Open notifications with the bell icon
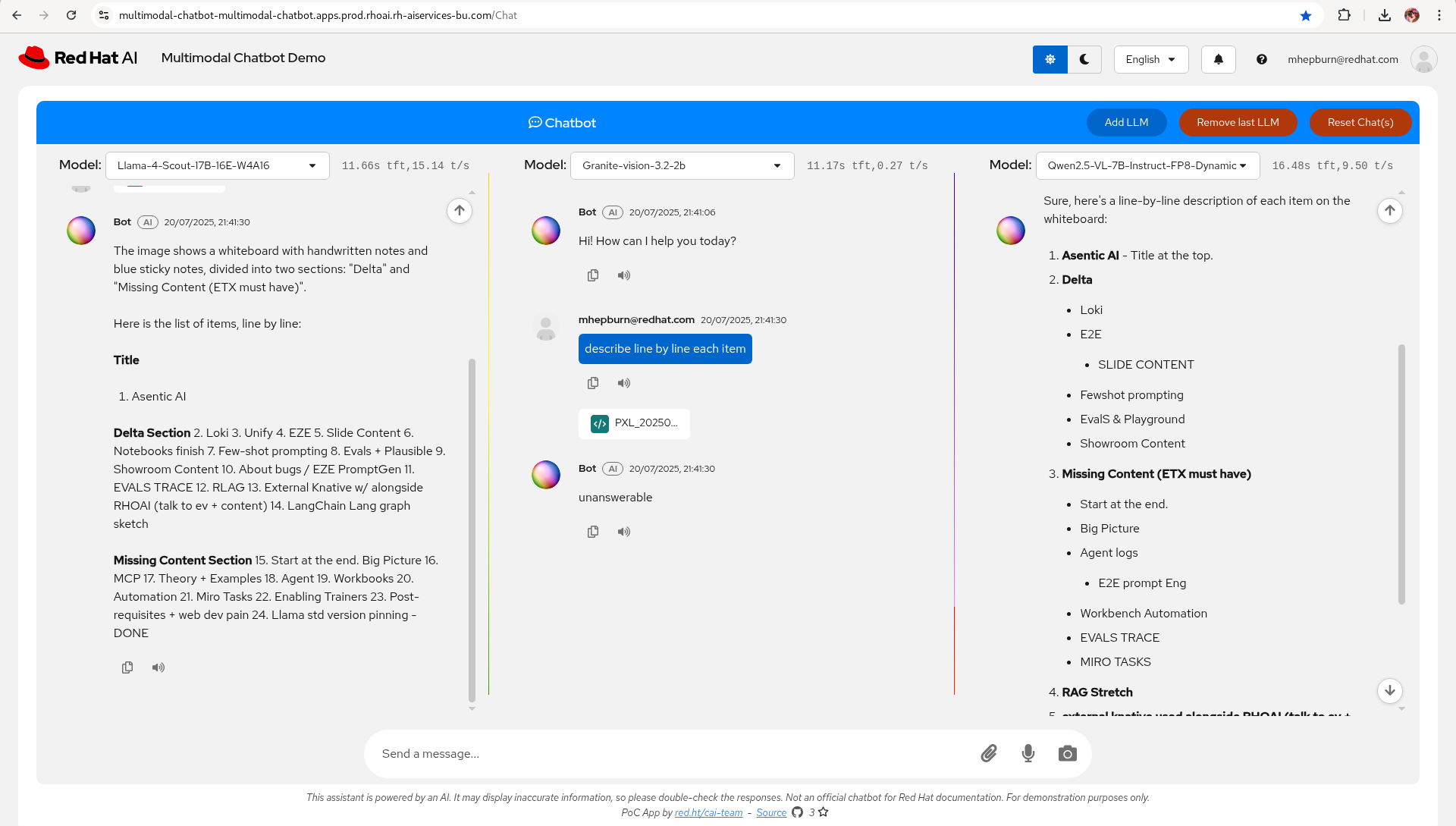Image resolution: width=1456 pixels, height=826 pixels. pyautogui.click(x=1219, y=59)
